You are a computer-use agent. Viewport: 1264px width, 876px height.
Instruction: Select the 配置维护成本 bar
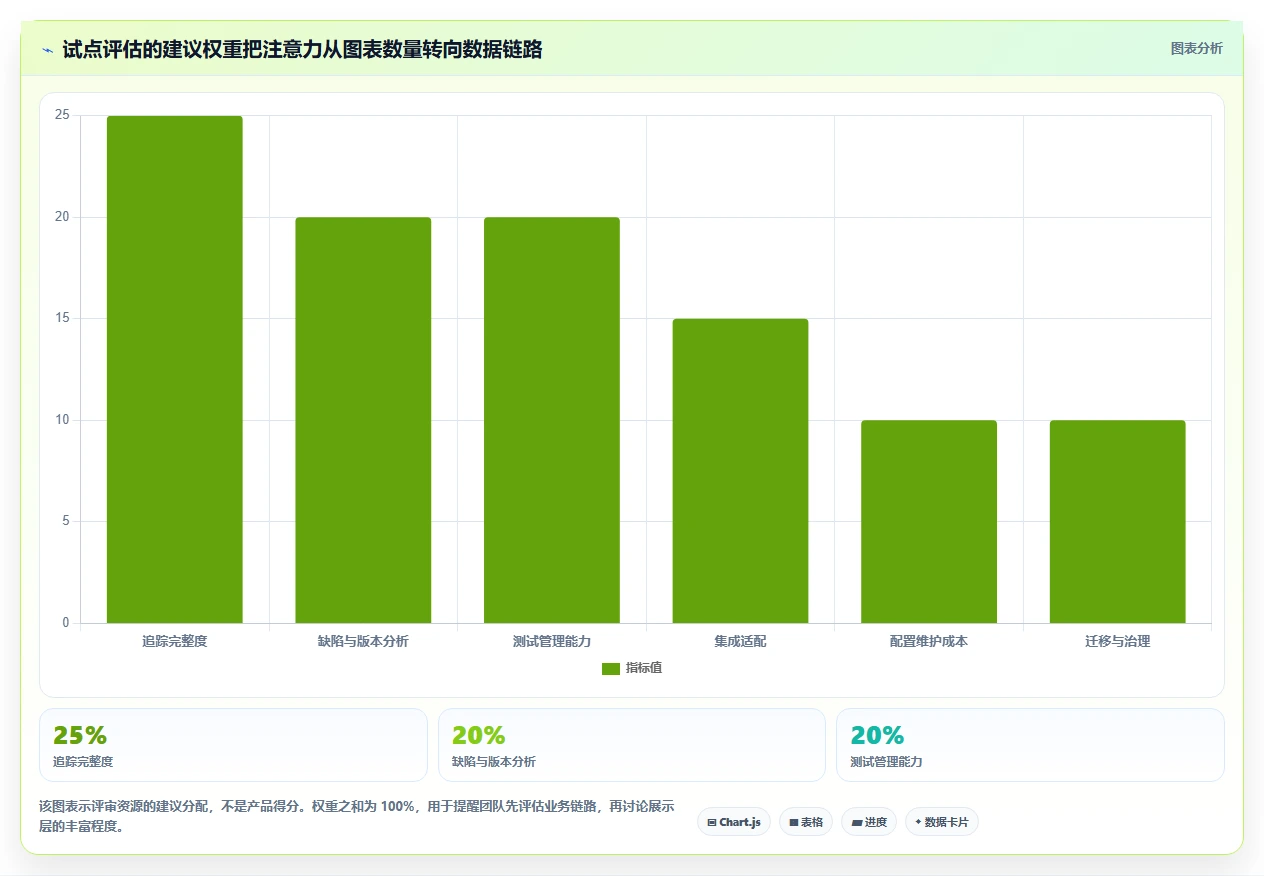929,522
